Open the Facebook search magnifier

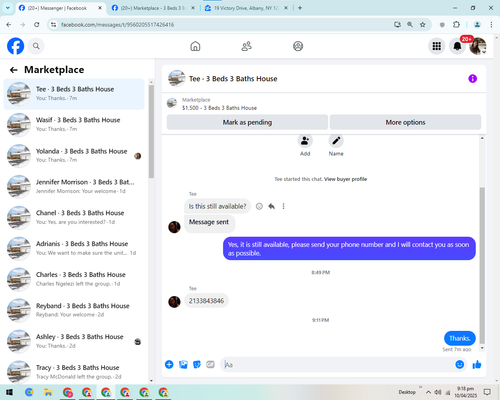[36, 46]
